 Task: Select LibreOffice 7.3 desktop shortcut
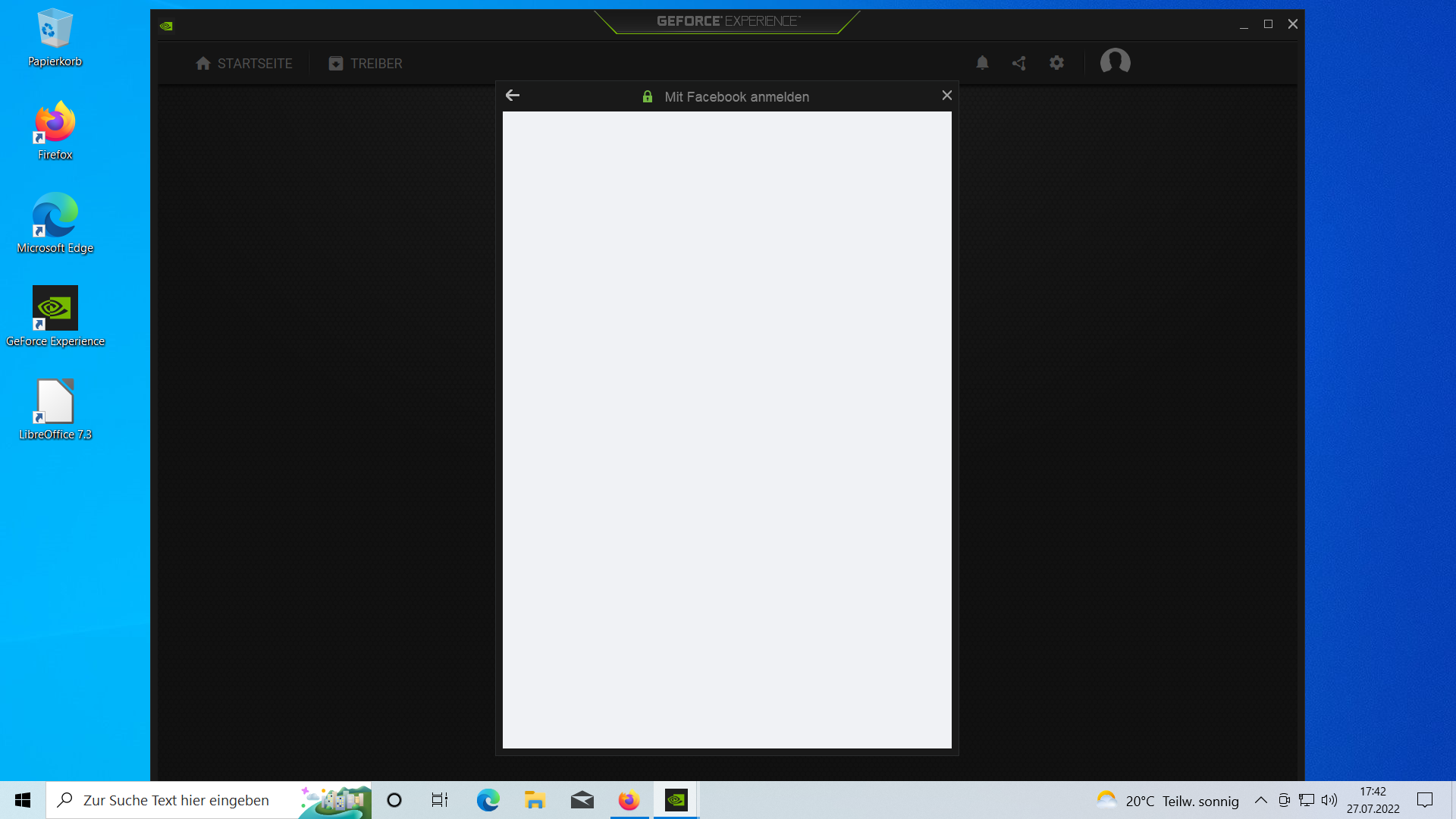tap(55, 409)
